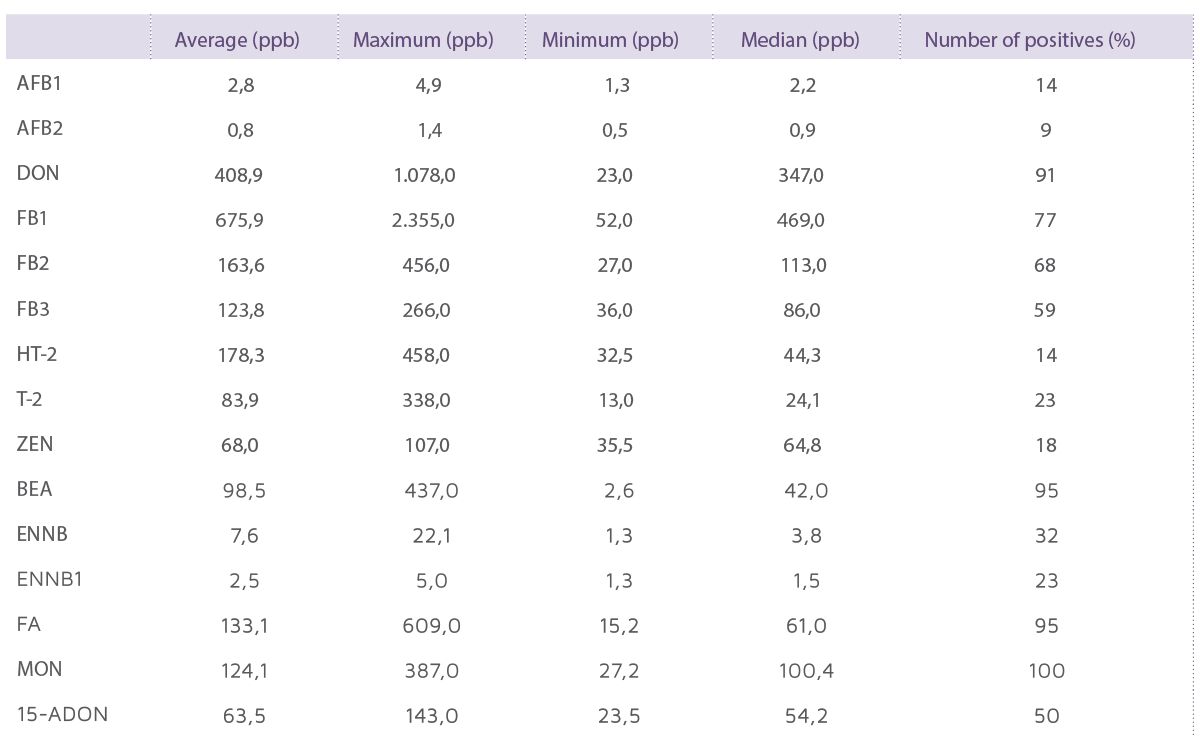The height and width of the screenshot is (736, 1200).
Task: Select the Median (ppb) column header
Action: [800, 41]
